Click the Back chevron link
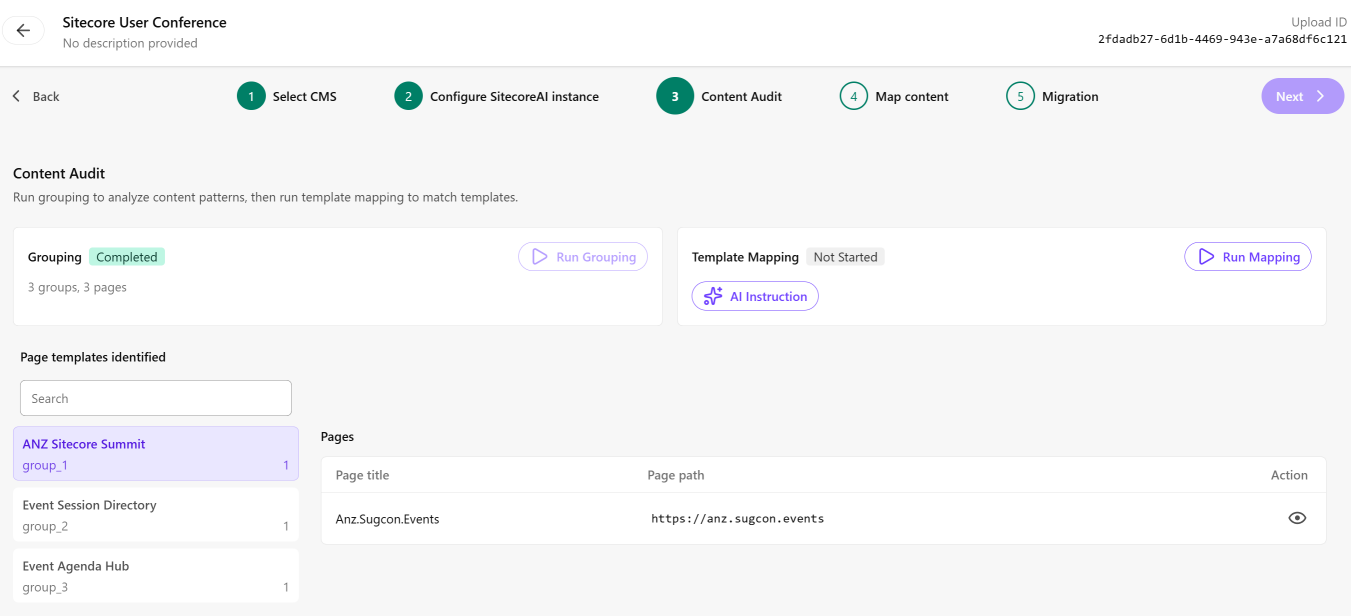 35,97
